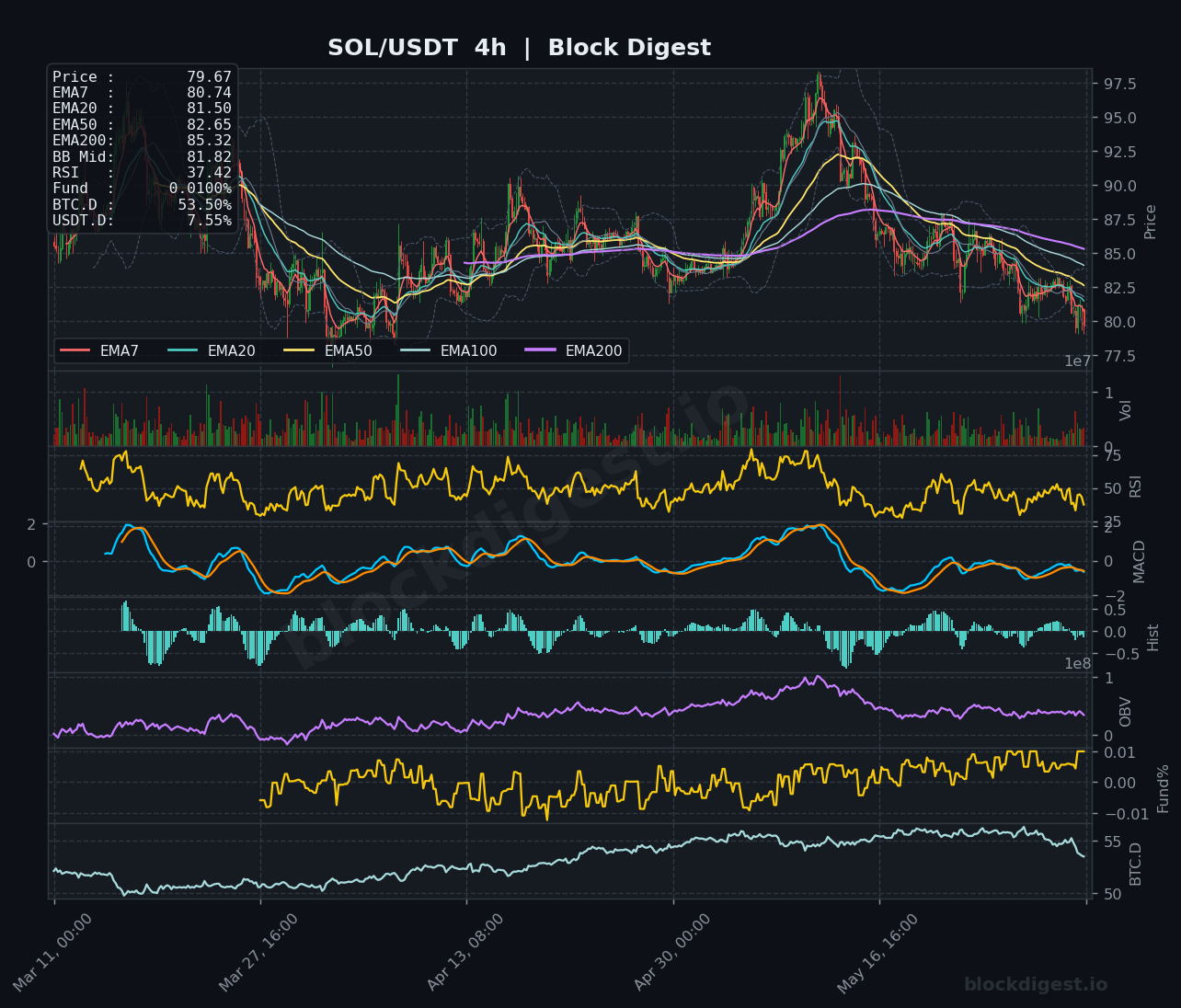Click the 97.5 price axis tick
1181x1008 pixels.
[1119, 85]
